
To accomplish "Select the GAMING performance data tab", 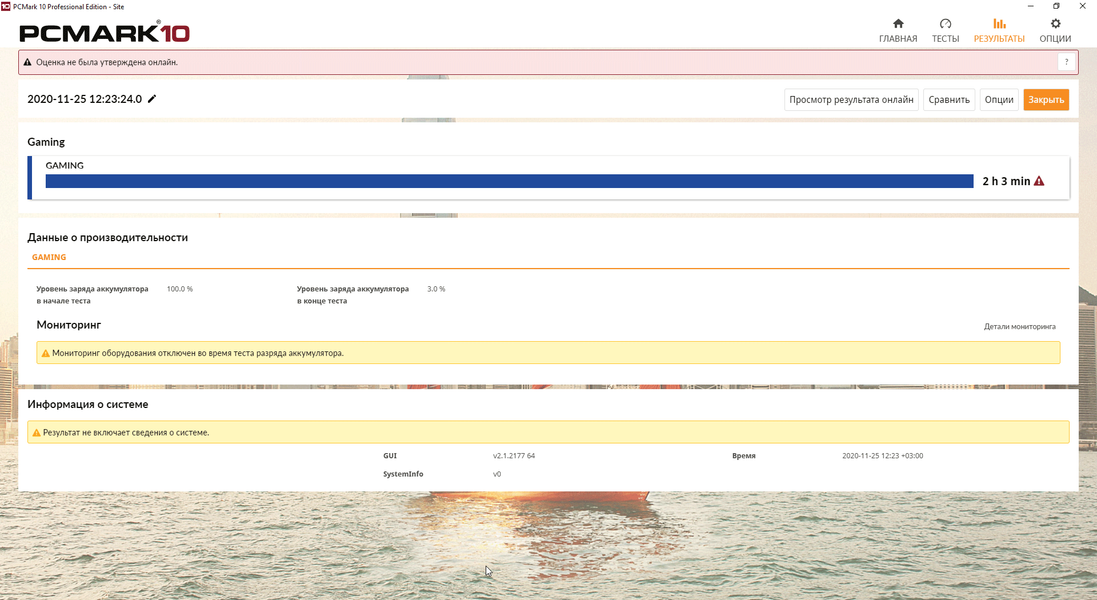I will click(49, 257).
